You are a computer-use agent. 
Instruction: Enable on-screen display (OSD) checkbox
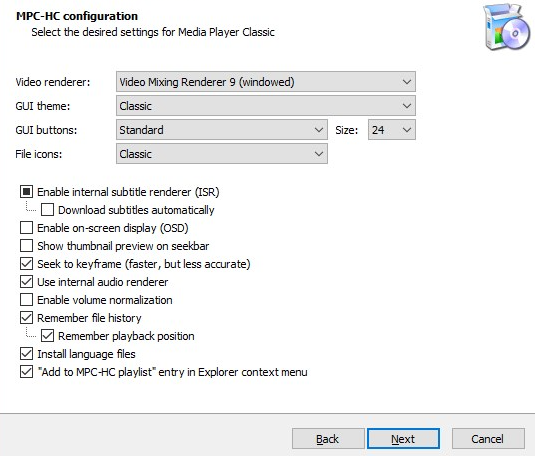coord(26,228)
